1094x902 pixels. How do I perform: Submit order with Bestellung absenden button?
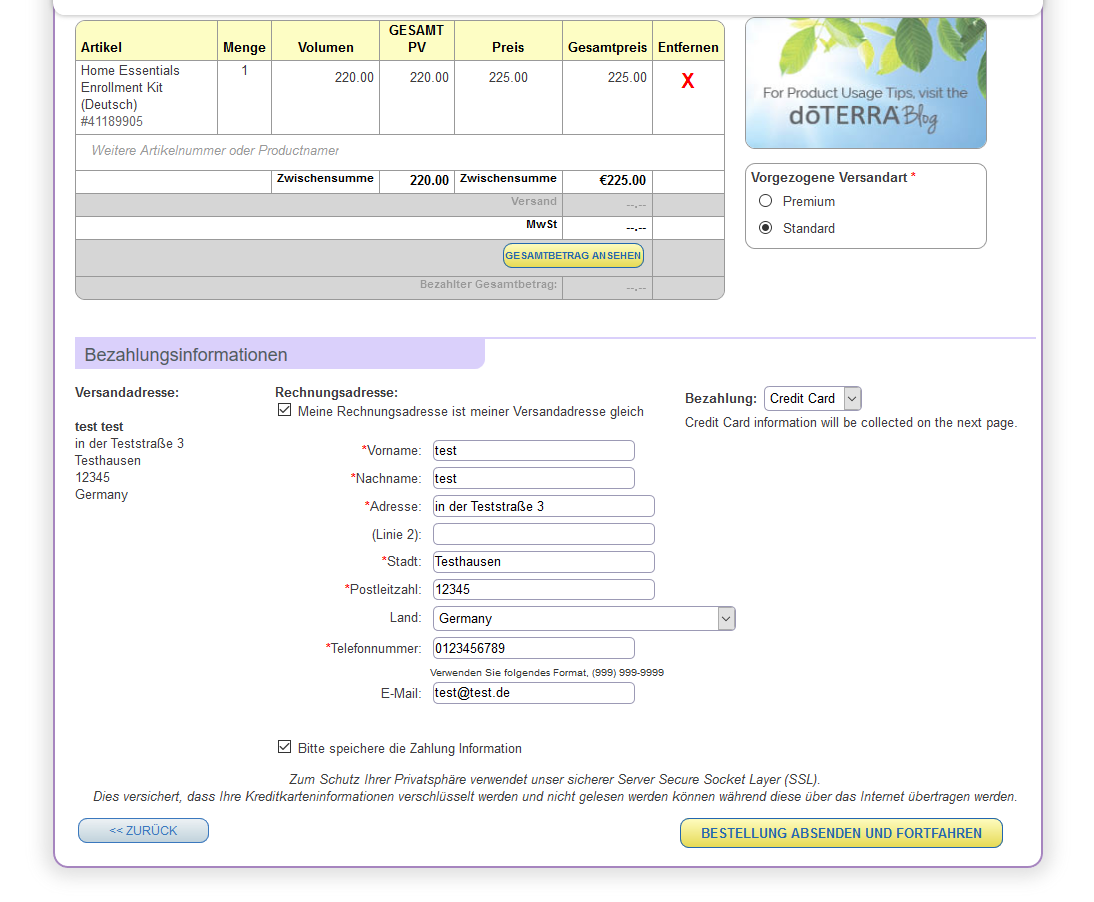(x=841, y=833)
